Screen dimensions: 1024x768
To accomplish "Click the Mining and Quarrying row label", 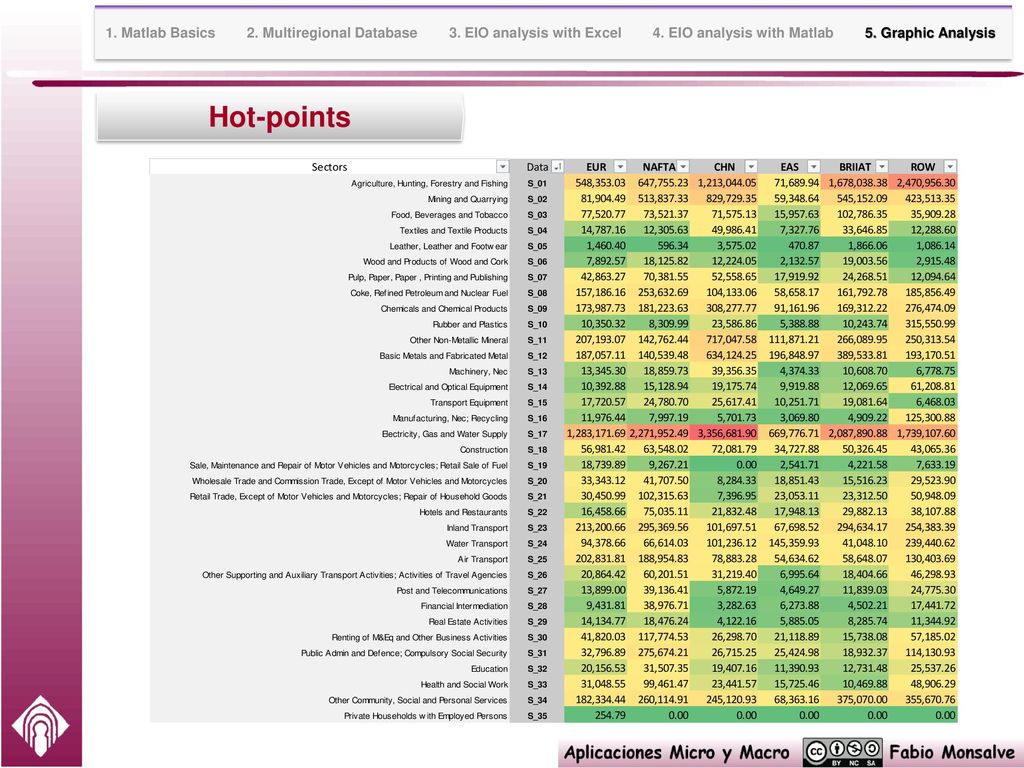I will [468, 199].
